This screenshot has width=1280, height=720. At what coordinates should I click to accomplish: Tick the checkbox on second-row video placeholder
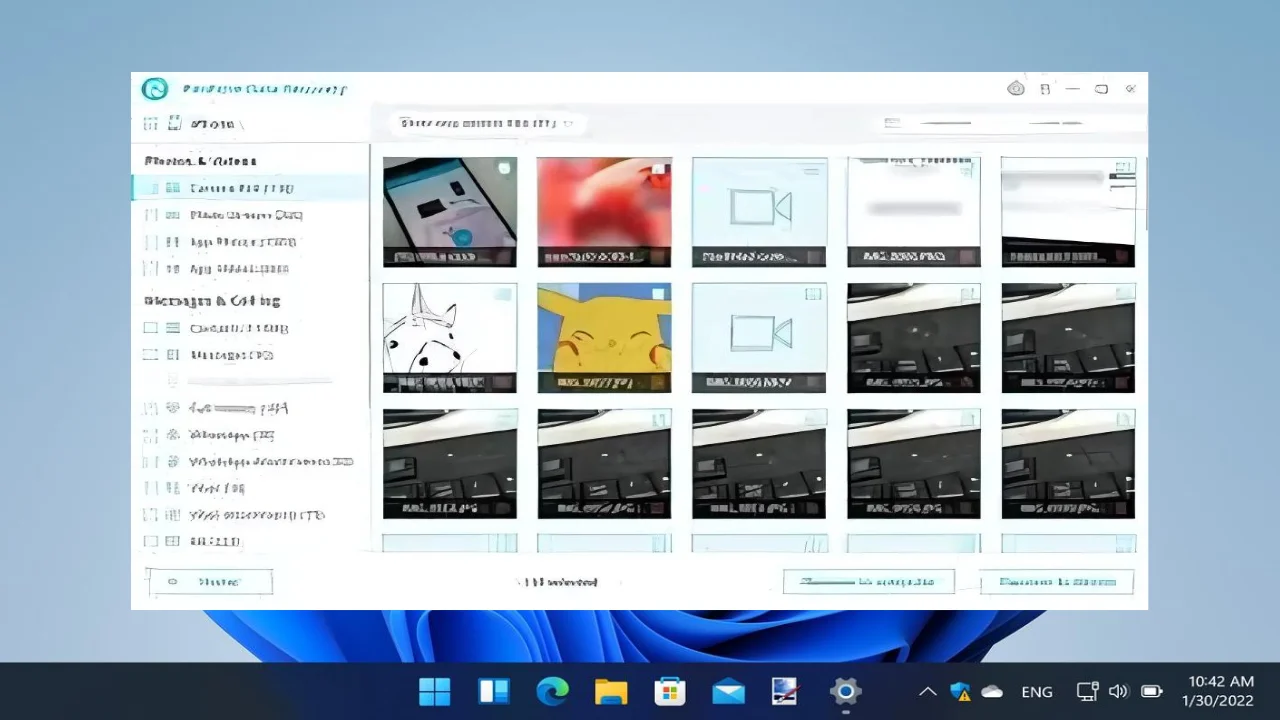click(814, 294)
